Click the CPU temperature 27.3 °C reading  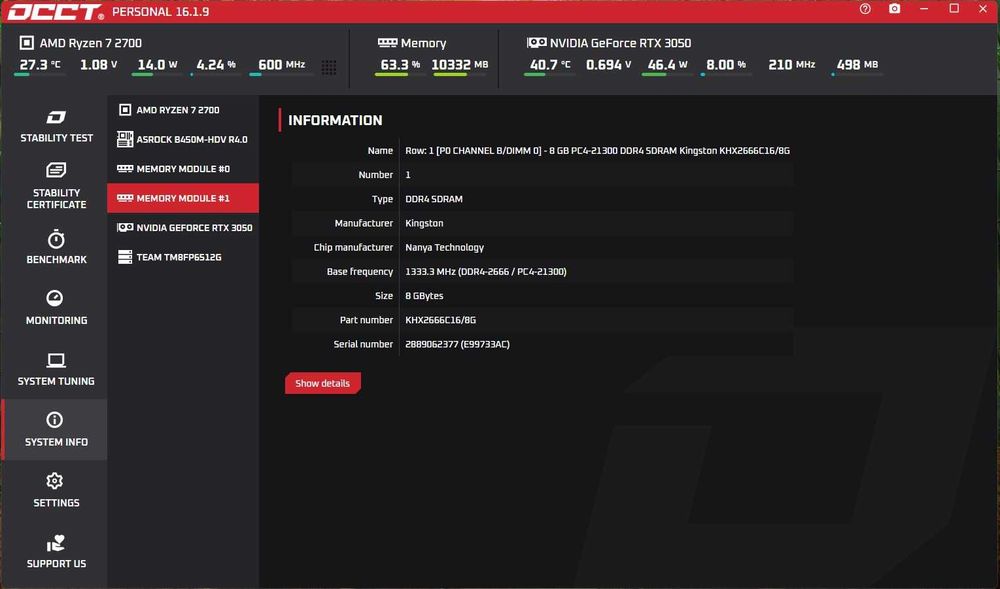tap(40, 64)
